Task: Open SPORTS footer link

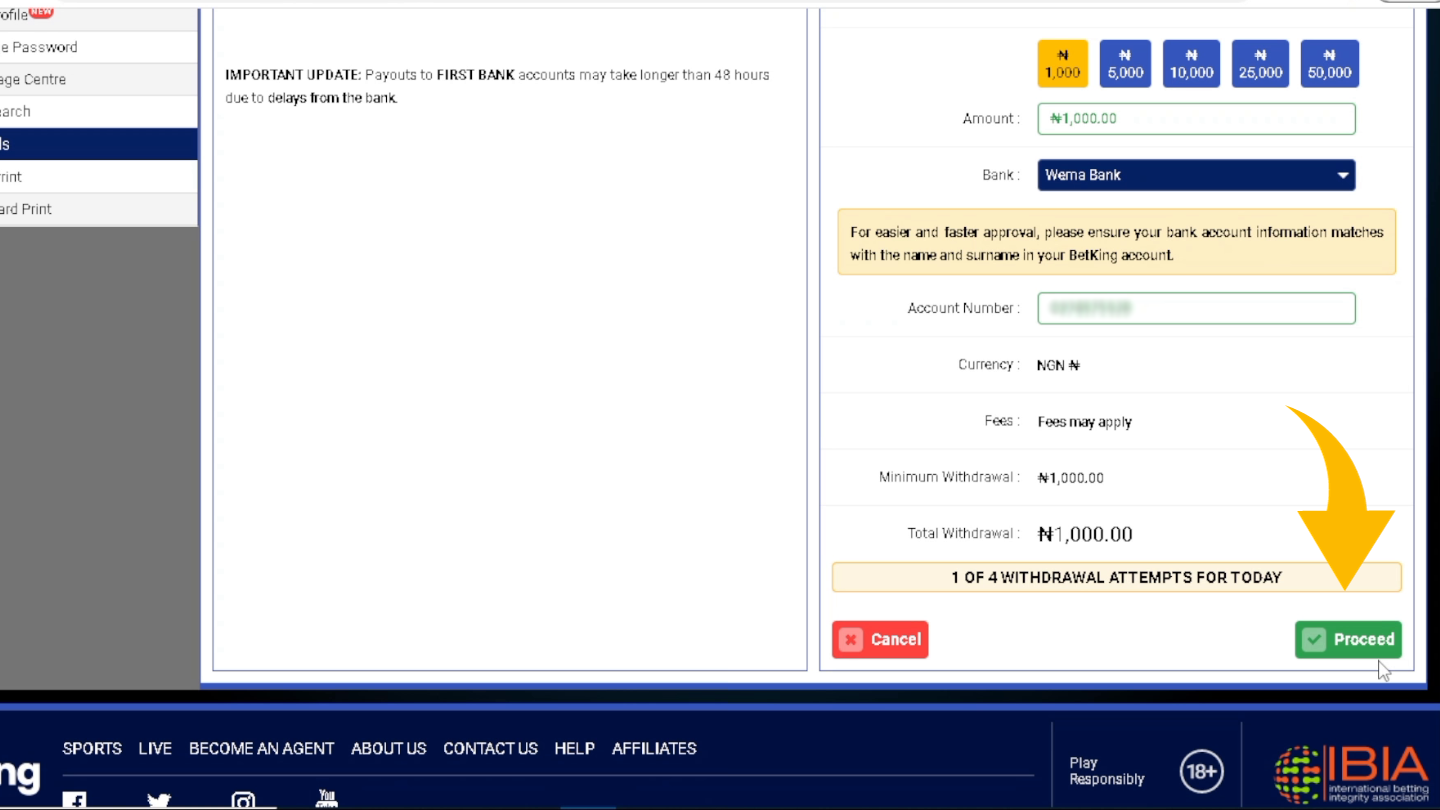Action: point(92,749)
